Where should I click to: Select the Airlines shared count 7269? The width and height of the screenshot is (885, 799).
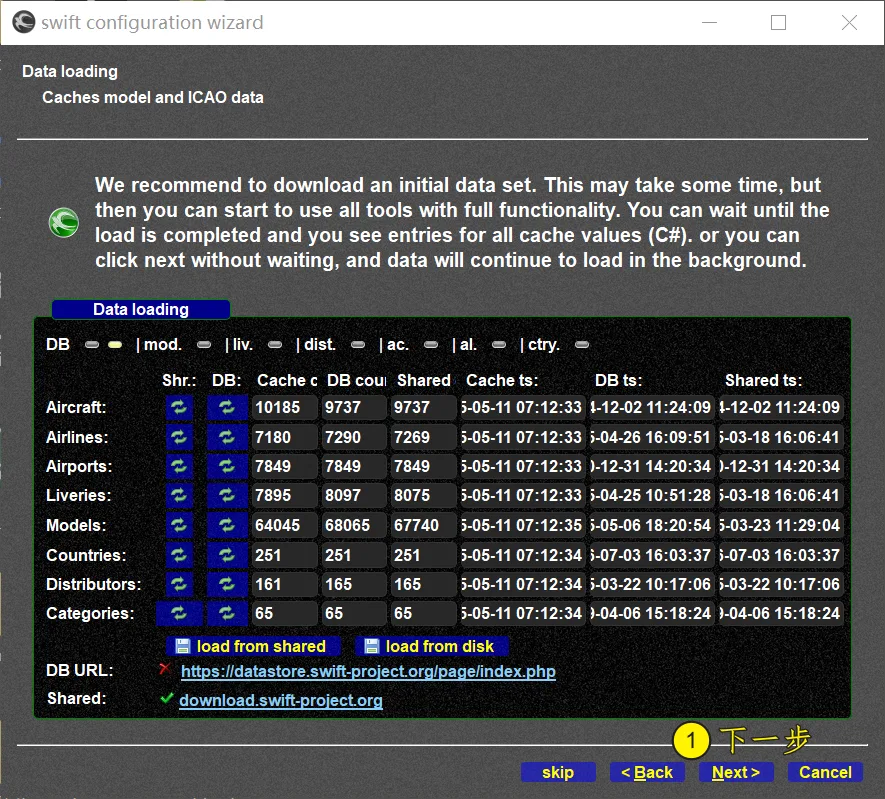tap(423, 437)
